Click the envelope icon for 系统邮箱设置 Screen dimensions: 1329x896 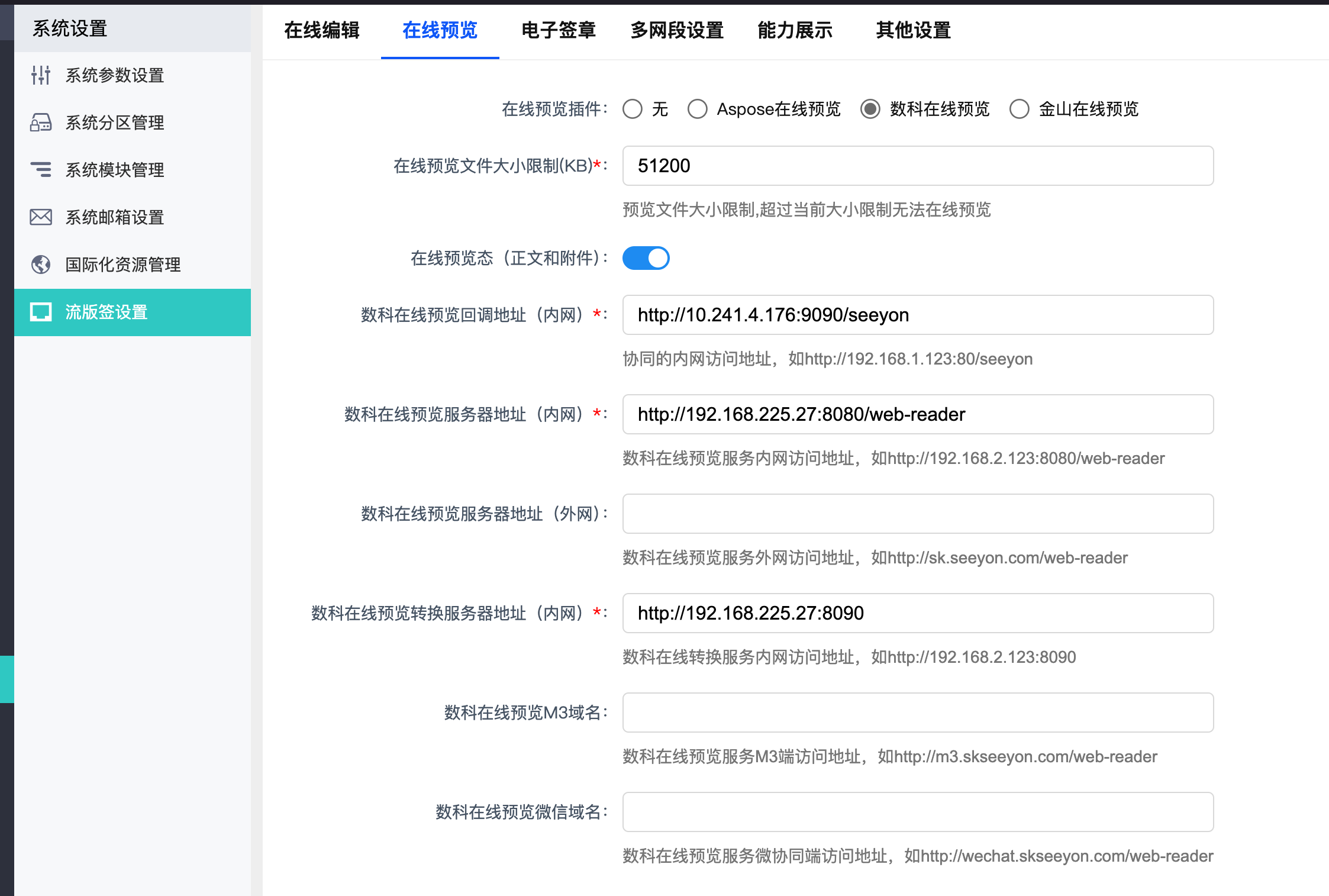click(41, 217)
